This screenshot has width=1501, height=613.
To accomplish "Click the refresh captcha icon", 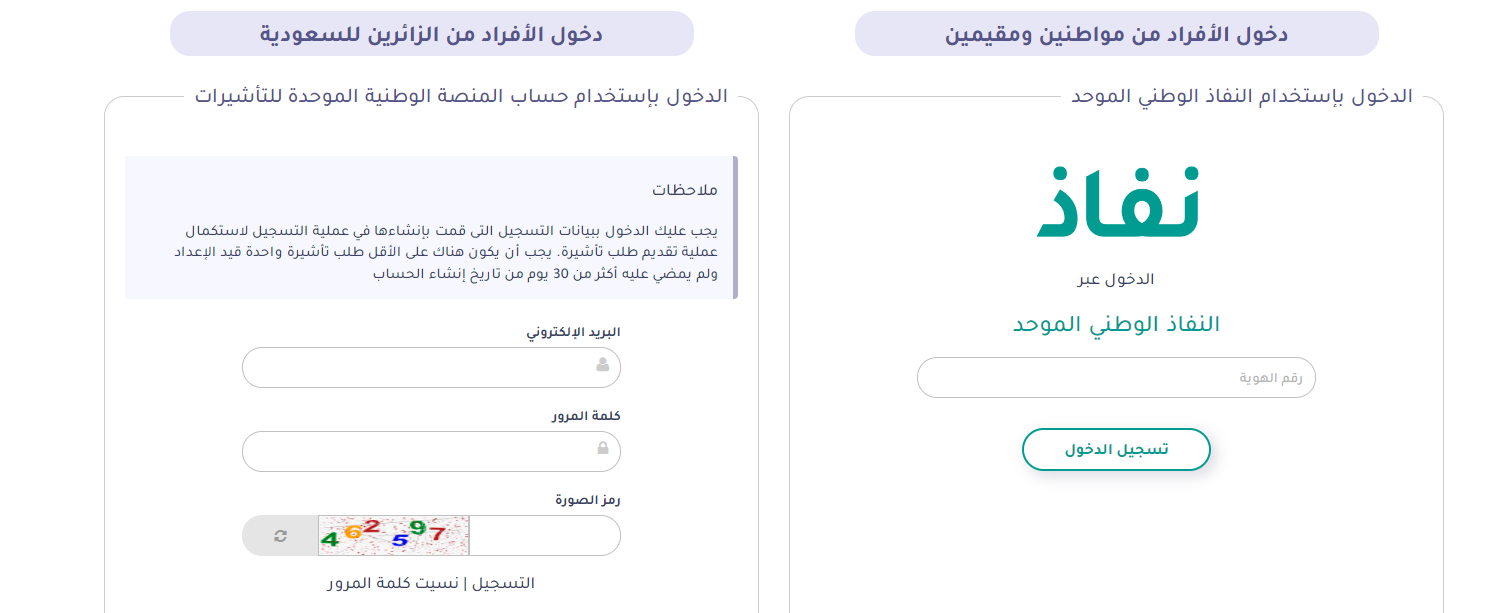I will click(x=280, y=536).
